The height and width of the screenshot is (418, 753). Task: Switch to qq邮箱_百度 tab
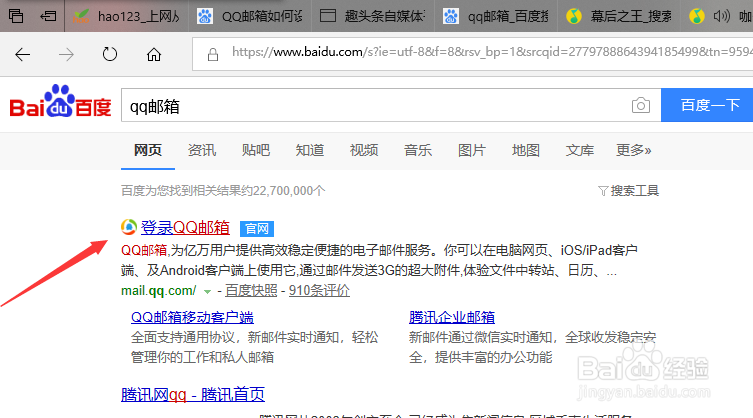496,16
